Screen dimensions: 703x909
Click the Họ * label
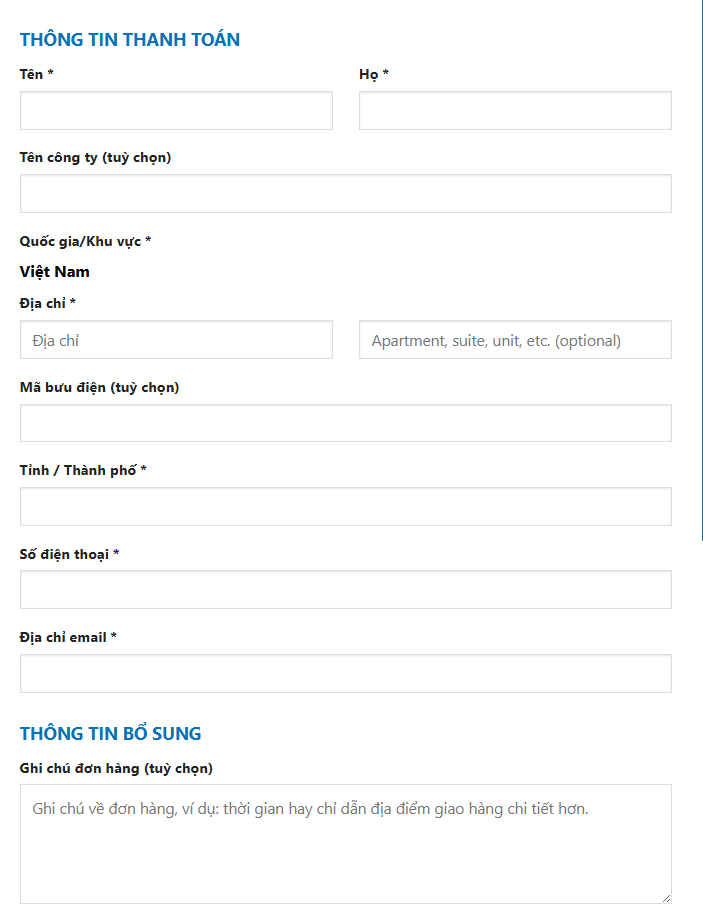pos(370,74)
